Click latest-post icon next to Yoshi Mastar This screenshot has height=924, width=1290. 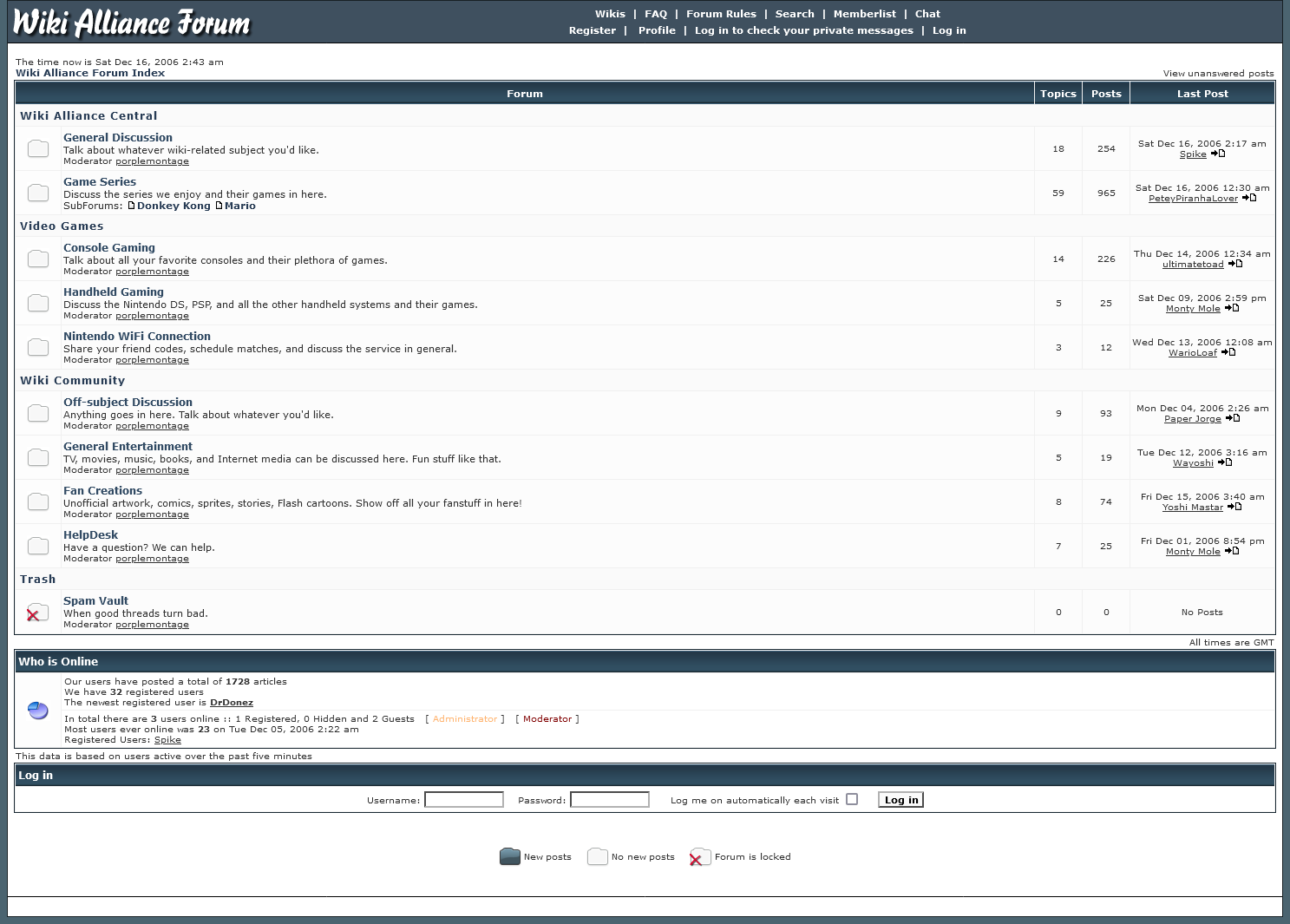(1234, 507)
